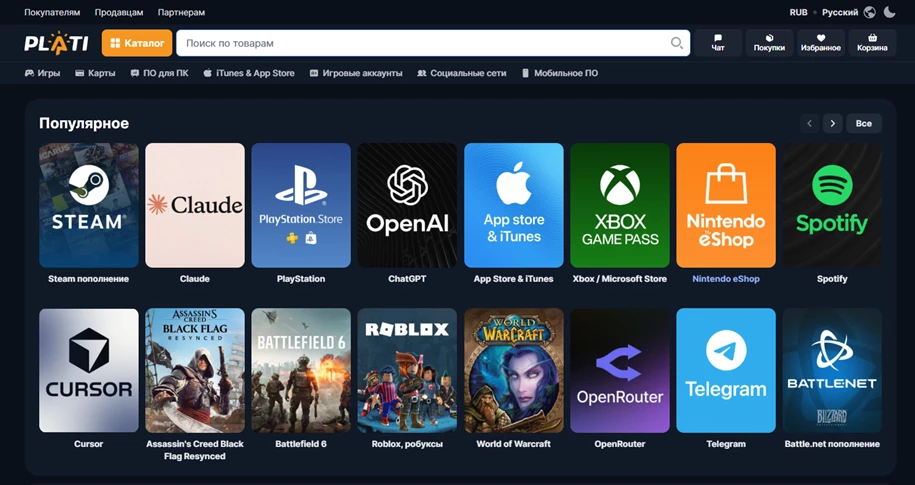The image size is (915, 485).
Task: Open Избранное favorites heart icon
Action: pos(820,43)
